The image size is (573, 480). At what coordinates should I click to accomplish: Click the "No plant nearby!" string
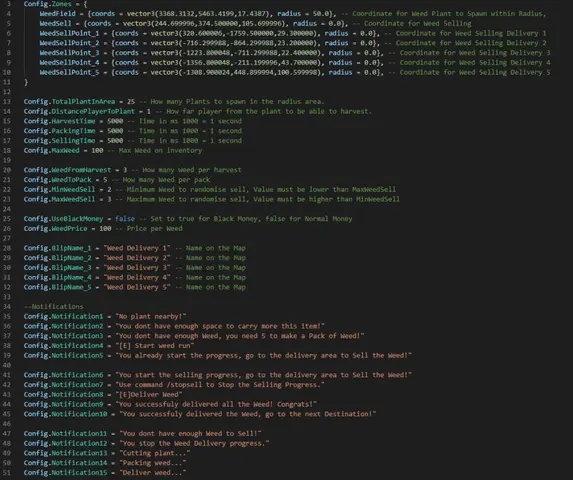pos(151,316)
